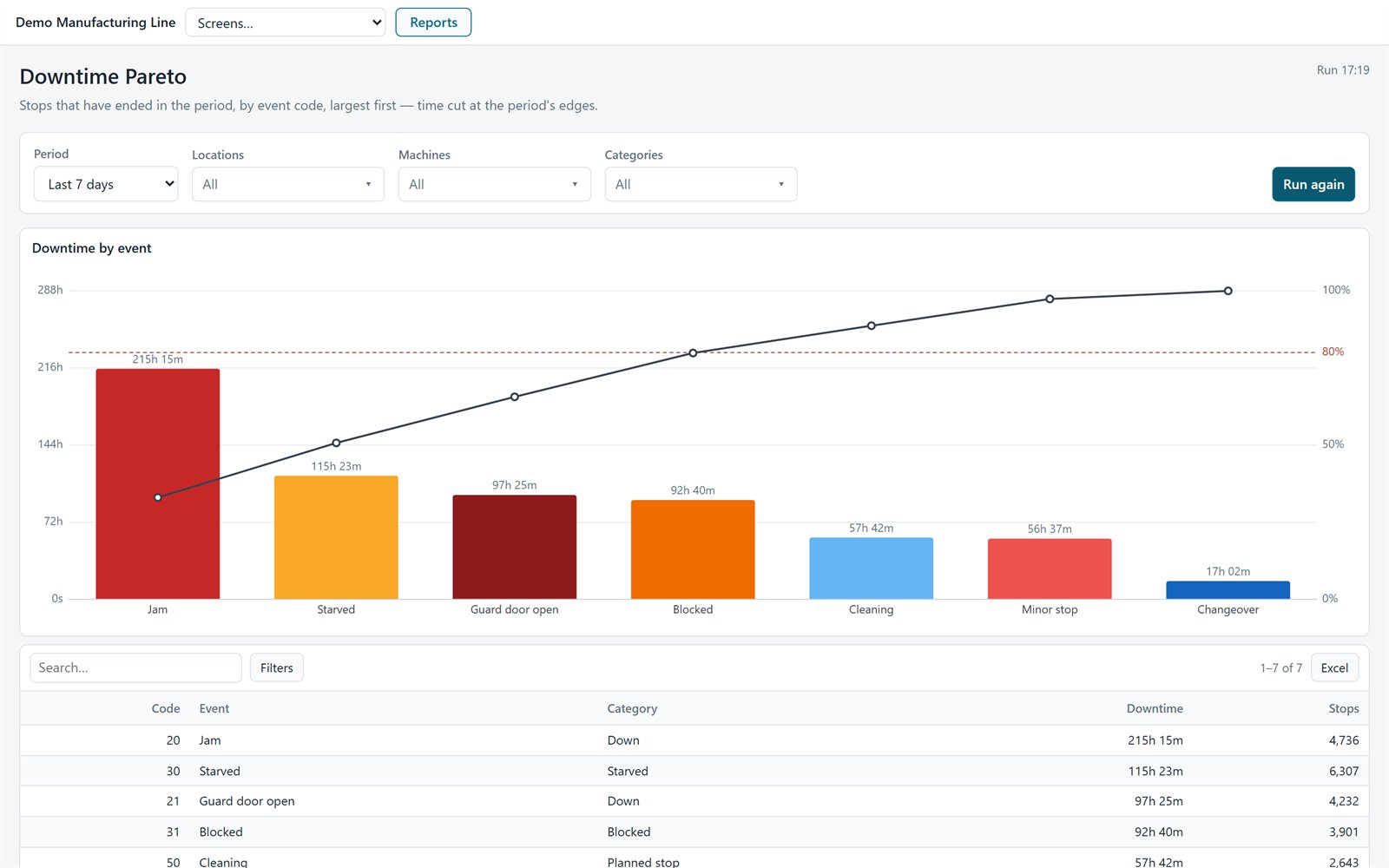Click the Pareto point at the 80% line above Blocked
The height and width of the screenshot is (868, 1389).
pyautogui.click(x=693, y=353)
